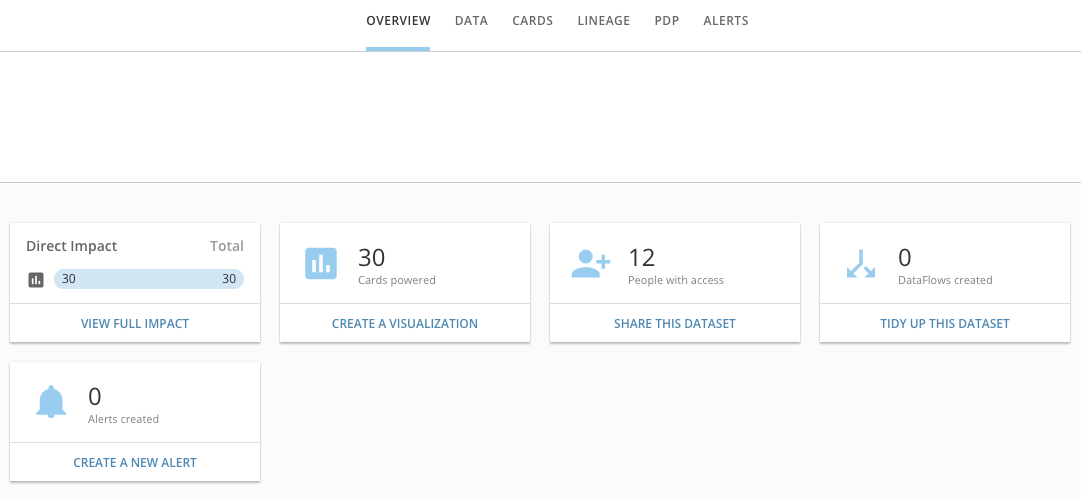Screen dimensions: 1081x498
Task: Switch to the Data tab
Action: pyautogui.click(x=471, y=21)
